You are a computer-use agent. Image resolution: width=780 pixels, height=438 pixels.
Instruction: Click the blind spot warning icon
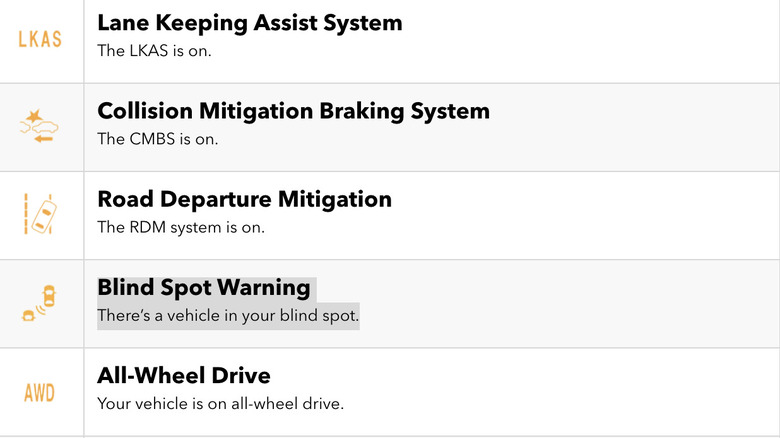[40, 303]
